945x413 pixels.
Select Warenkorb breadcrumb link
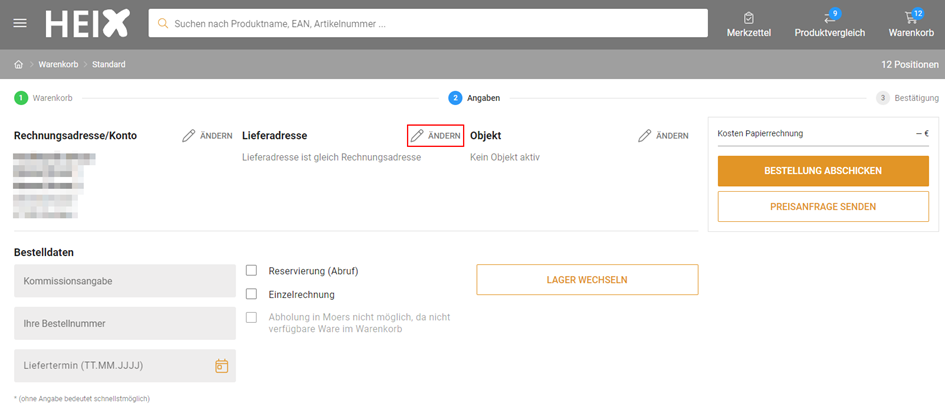point(59,64)
